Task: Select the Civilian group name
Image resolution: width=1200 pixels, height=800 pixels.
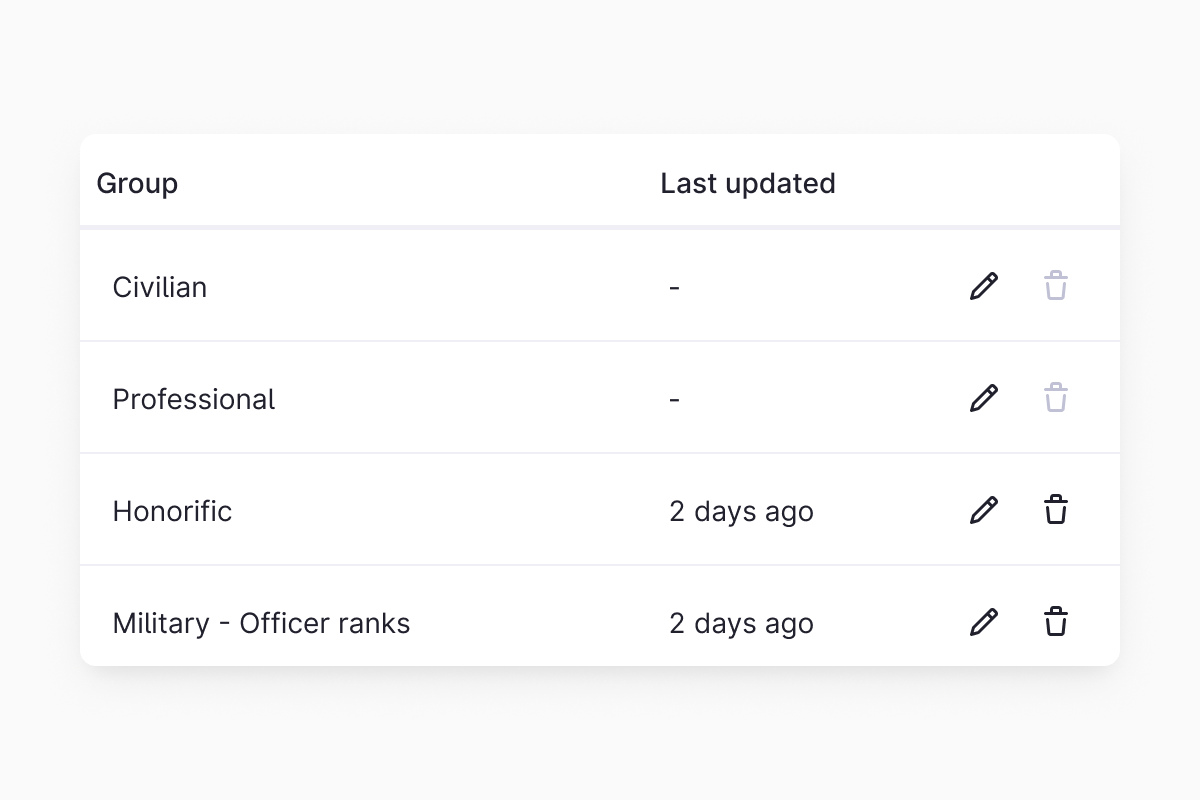Action: tap(160, 287)
